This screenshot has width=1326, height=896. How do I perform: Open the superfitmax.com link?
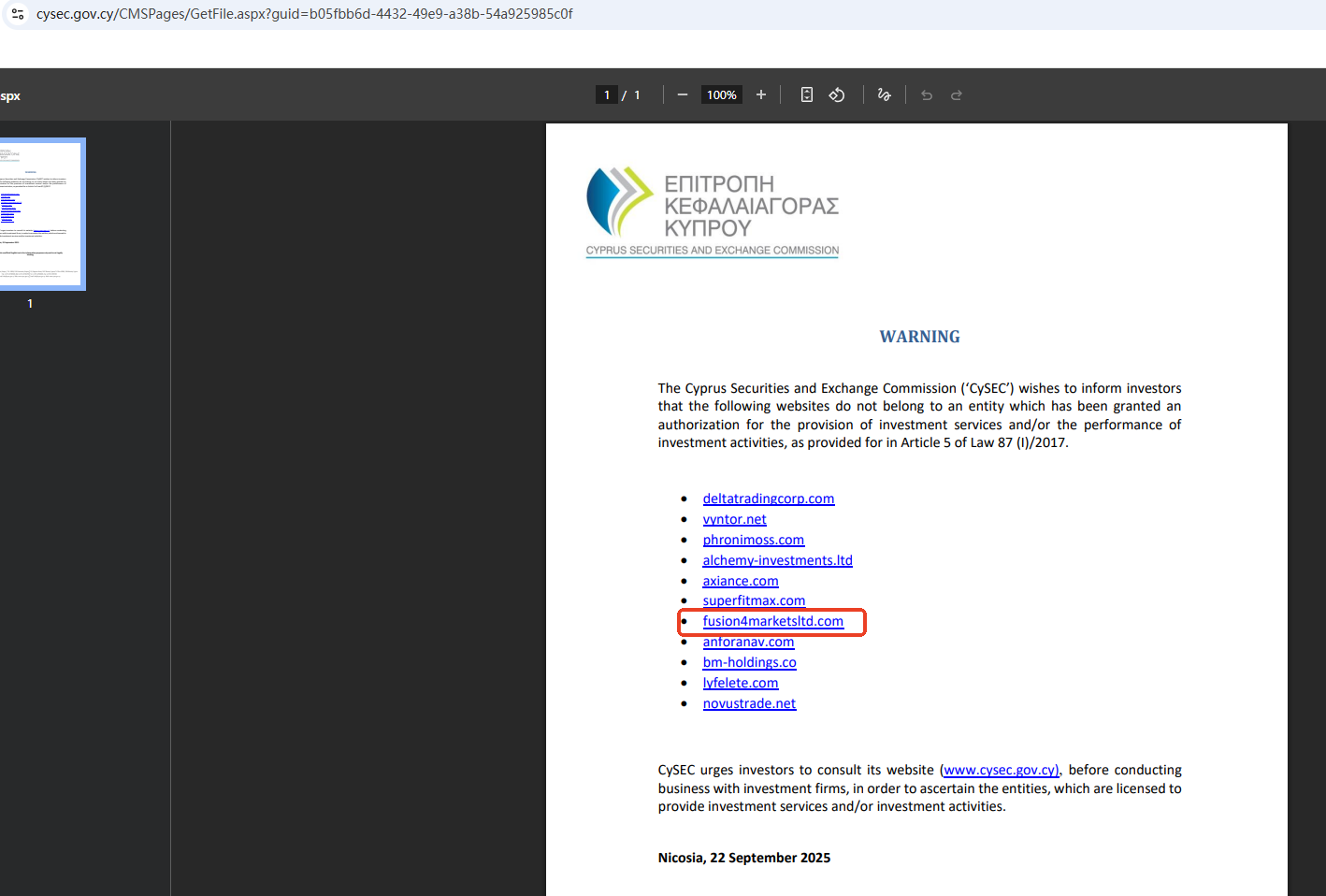[x=755, y=600]
